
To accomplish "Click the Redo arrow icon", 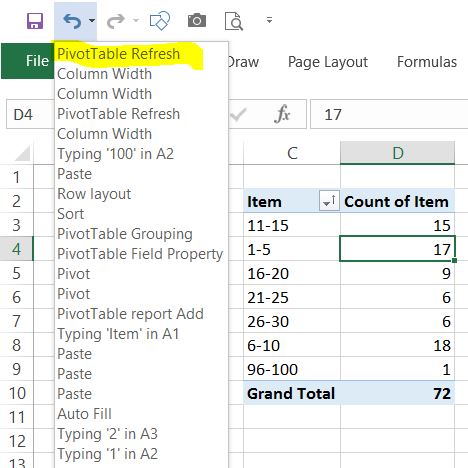I will pyautogui.click(x=115, y=21).
